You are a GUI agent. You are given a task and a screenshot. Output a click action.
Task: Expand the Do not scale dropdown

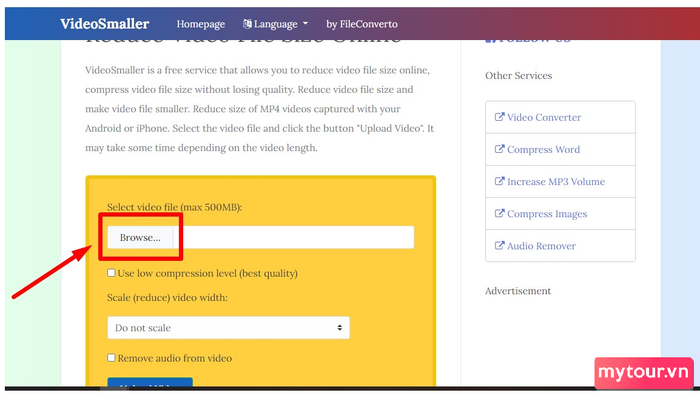[228, 328]
